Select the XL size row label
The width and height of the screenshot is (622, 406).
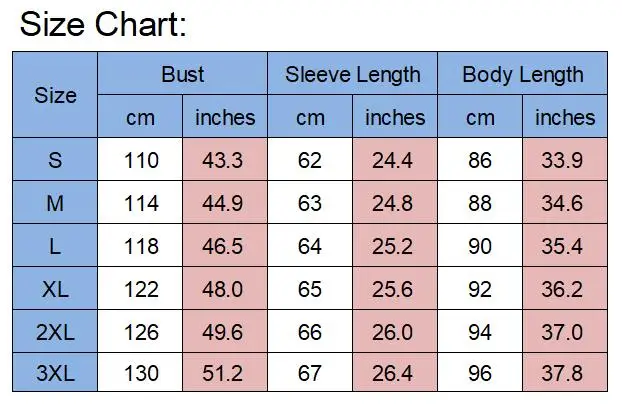[55, 289]
